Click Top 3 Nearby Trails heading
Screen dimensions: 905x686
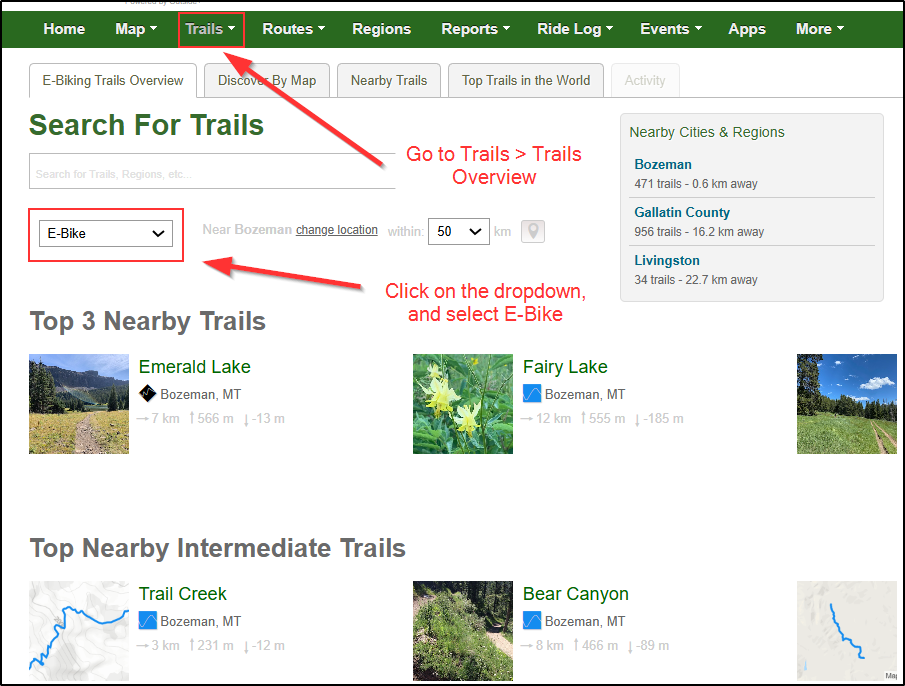point(148,321)
